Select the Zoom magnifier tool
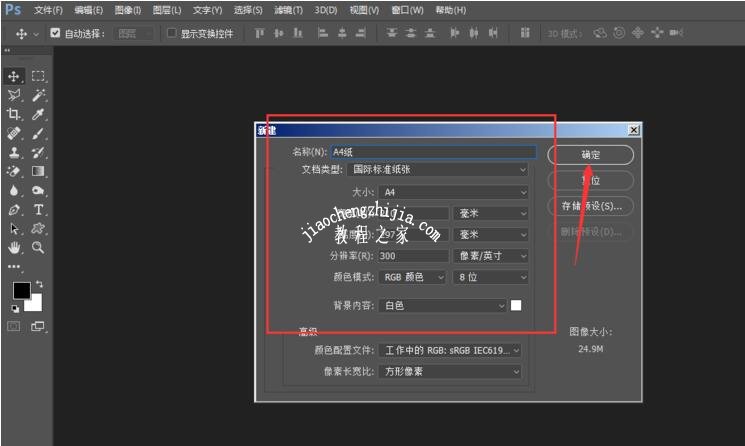This screenshot has width=745, height=446. (x=38, y=246)
